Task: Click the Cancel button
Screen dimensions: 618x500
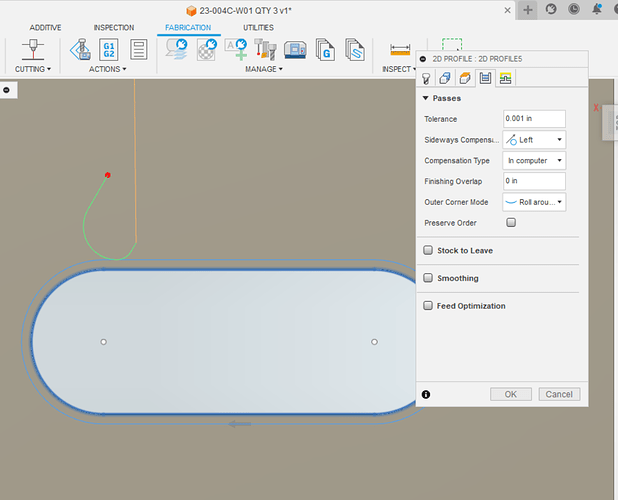Action: (559, 394)
